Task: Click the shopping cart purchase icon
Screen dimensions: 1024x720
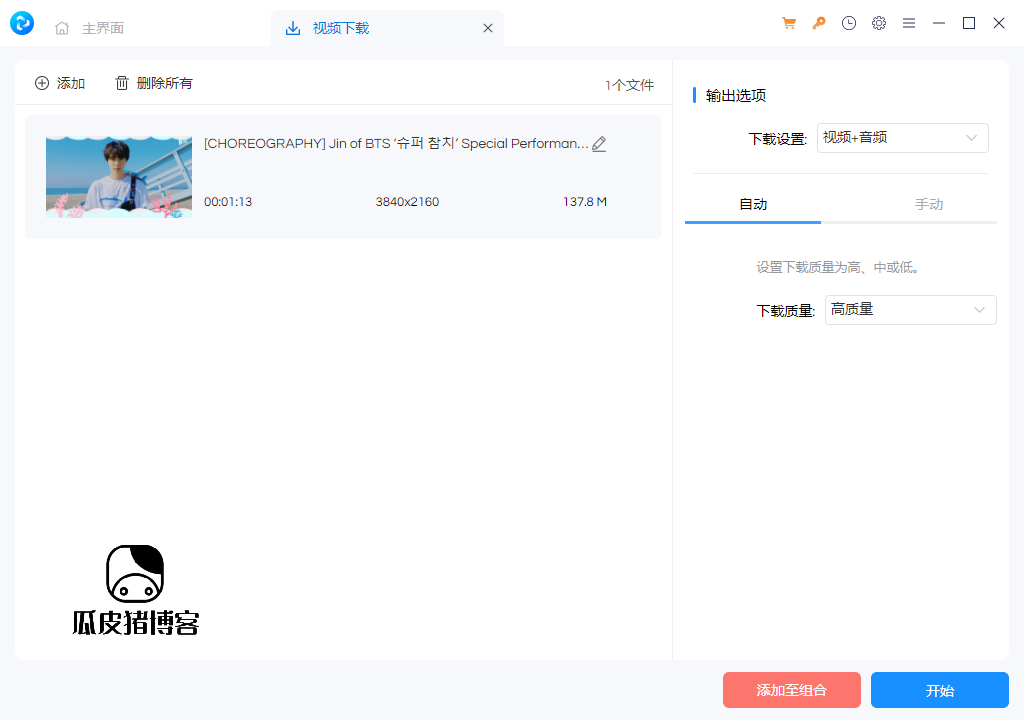Action: [789, 23]
